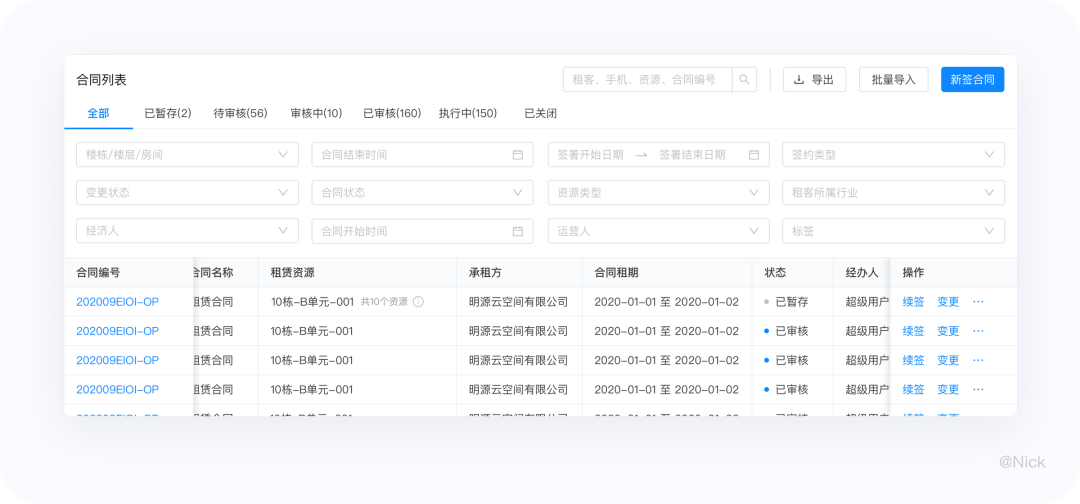Select the 已关闭 tab
The height and width of the screenshot is (504, 1080).
coord(541,114)
